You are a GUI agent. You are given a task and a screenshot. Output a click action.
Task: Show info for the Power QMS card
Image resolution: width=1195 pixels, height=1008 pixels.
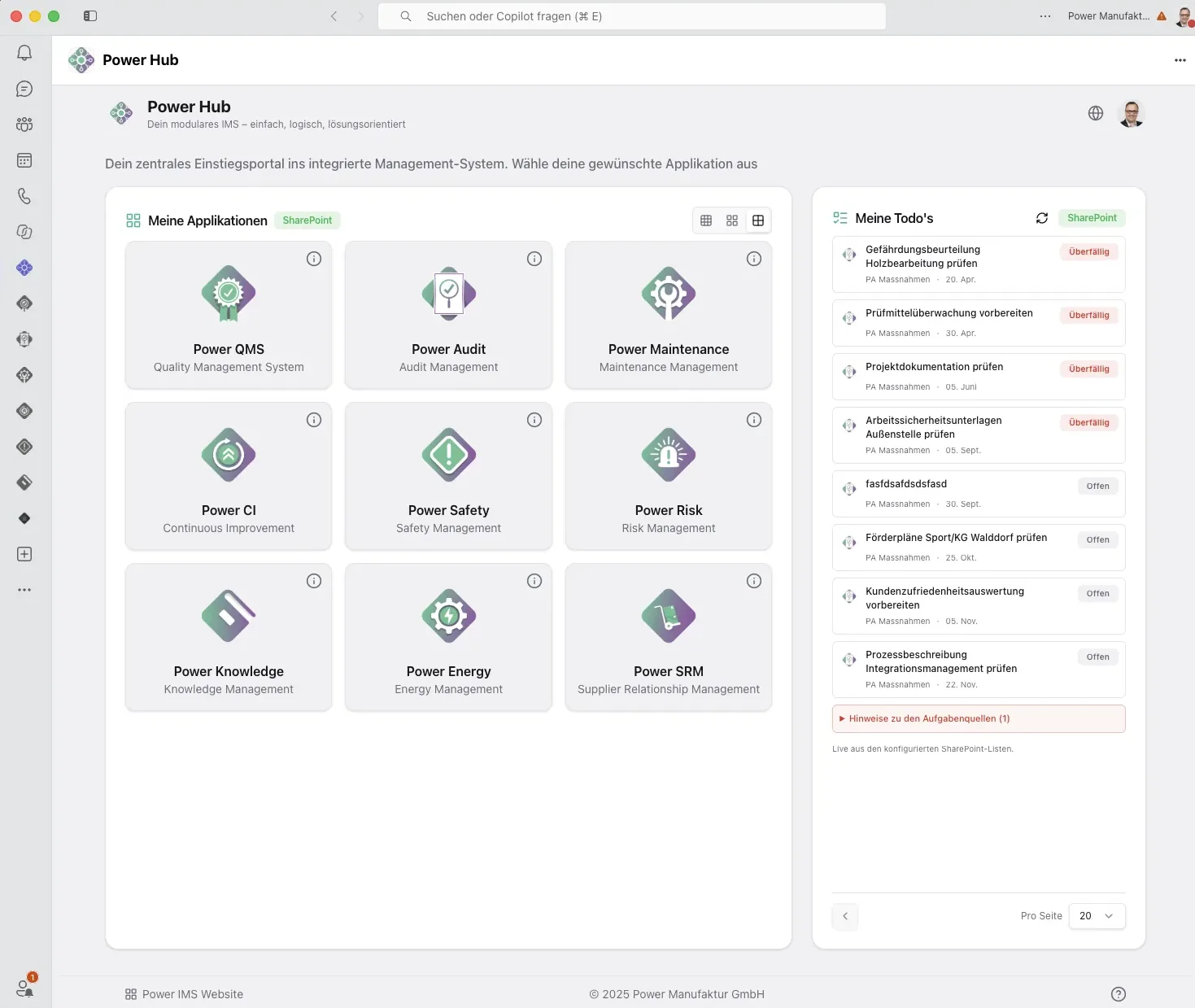pyautogui.click(x=314, y=259)
